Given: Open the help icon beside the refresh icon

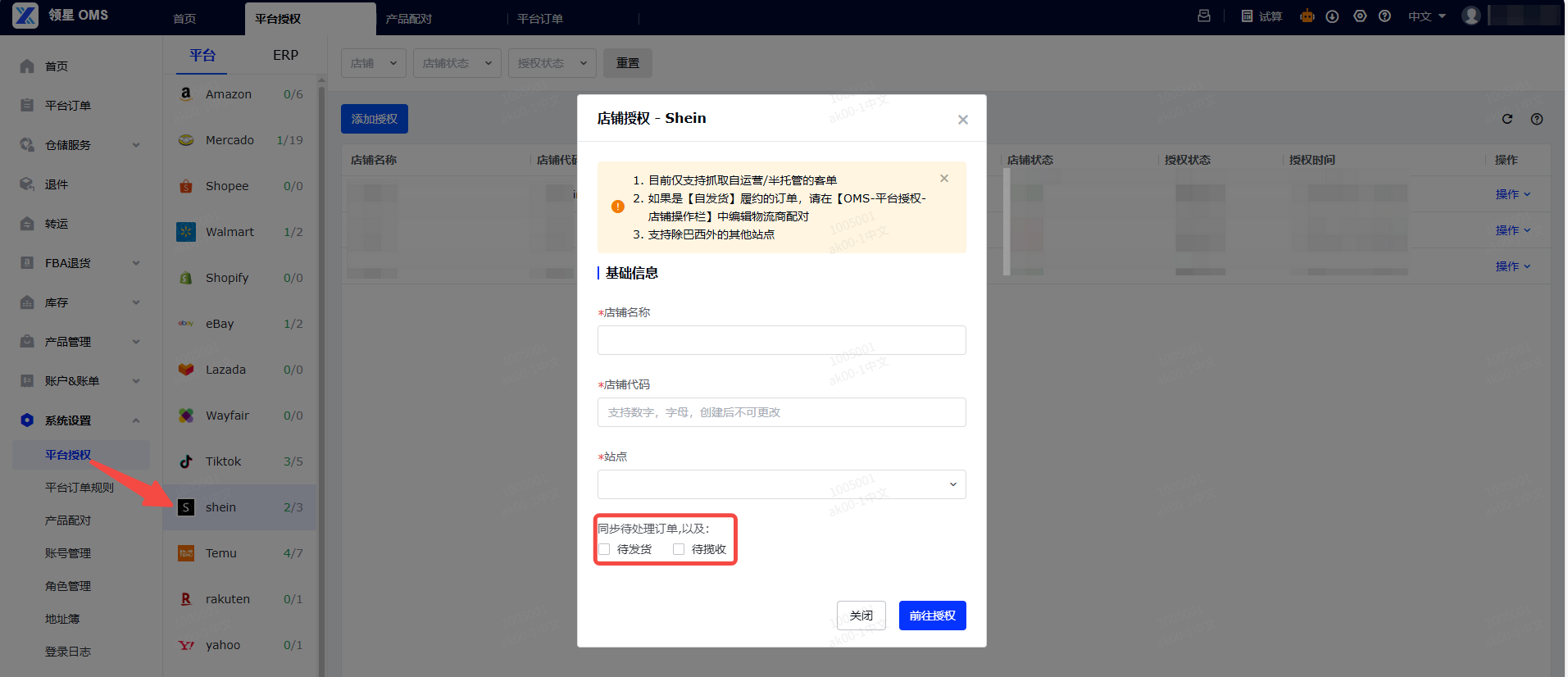Looking at the screenshot, I should (1537, 119).
